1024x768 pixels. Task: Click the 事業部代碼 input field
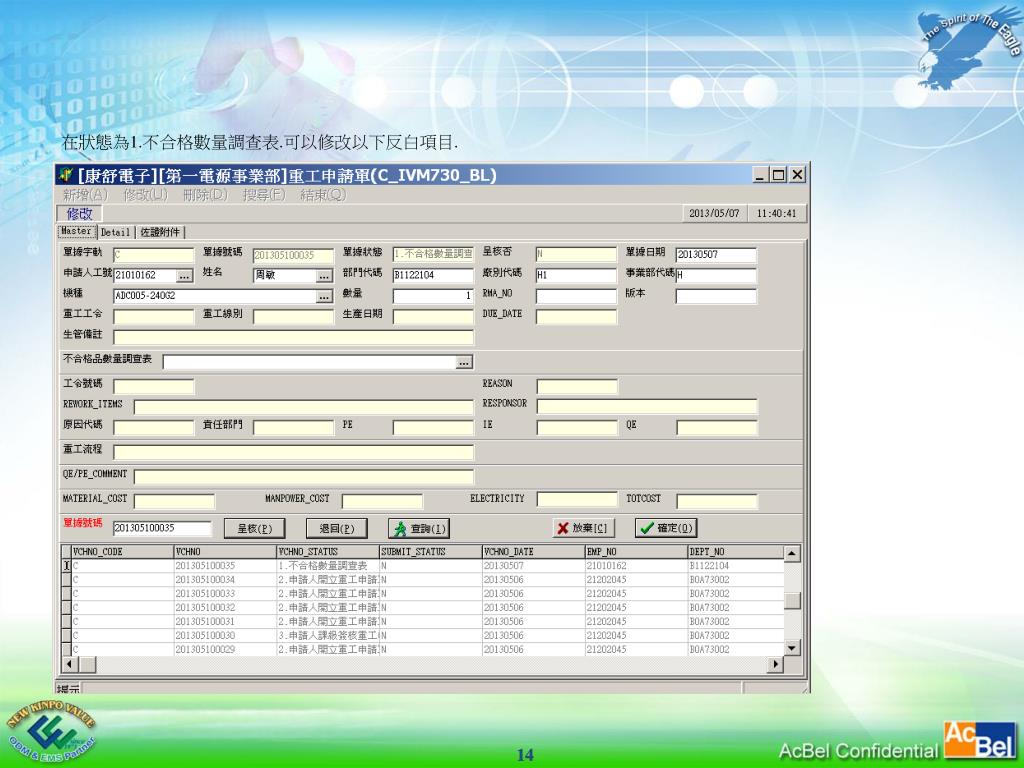coord(716,276)
